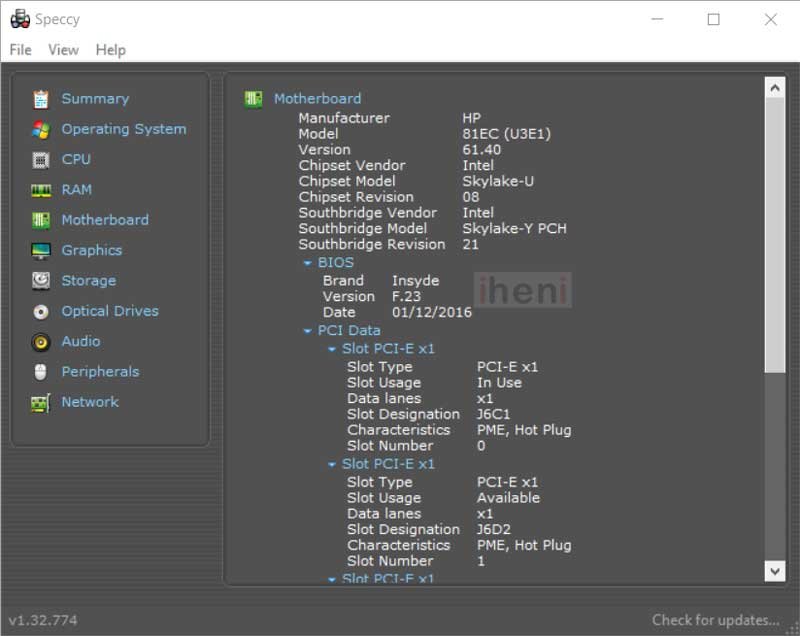
Task: Show the Network section
Action: point(90,402)
